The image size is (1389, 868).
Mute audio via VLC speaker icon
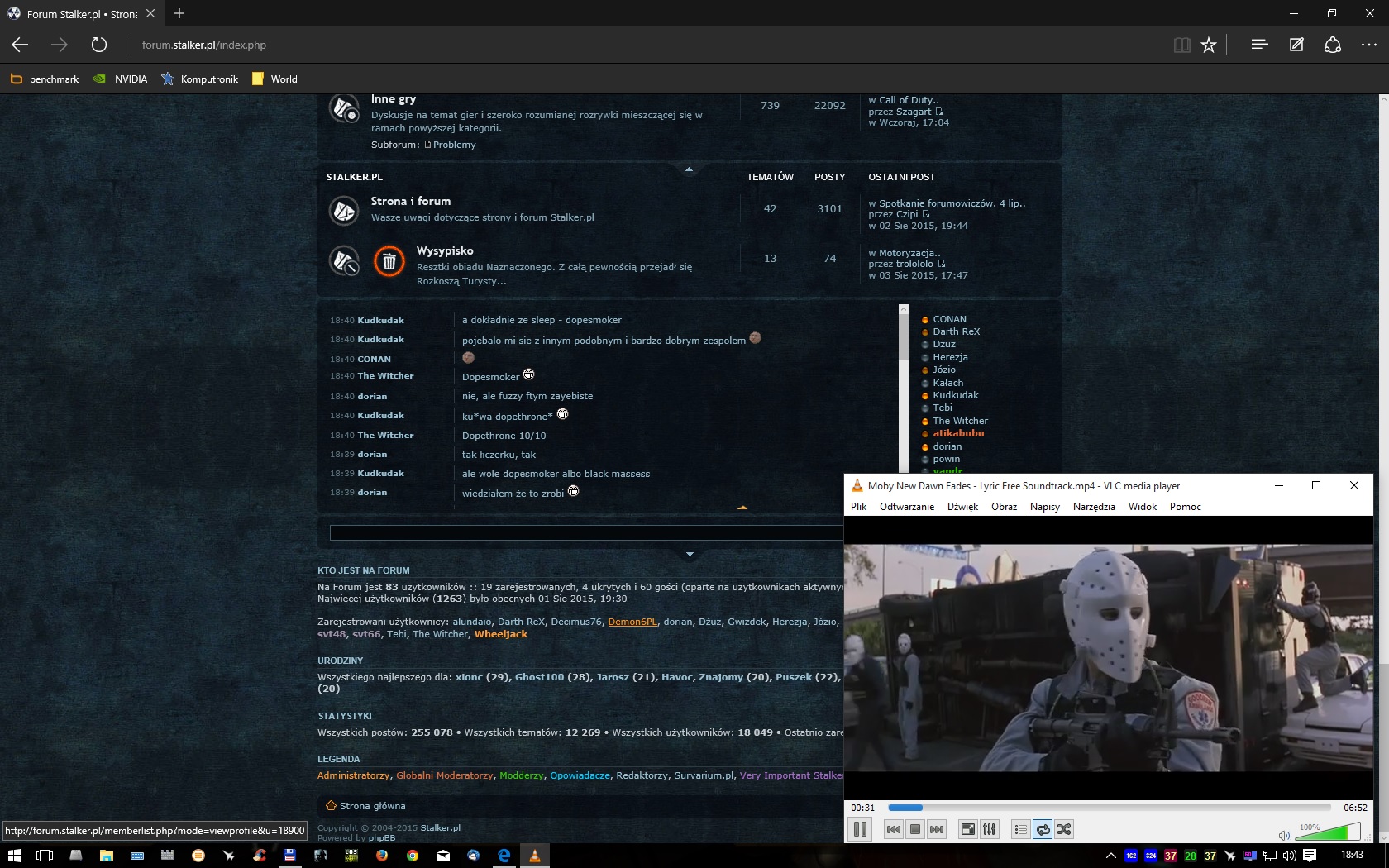click(1284, 835)
